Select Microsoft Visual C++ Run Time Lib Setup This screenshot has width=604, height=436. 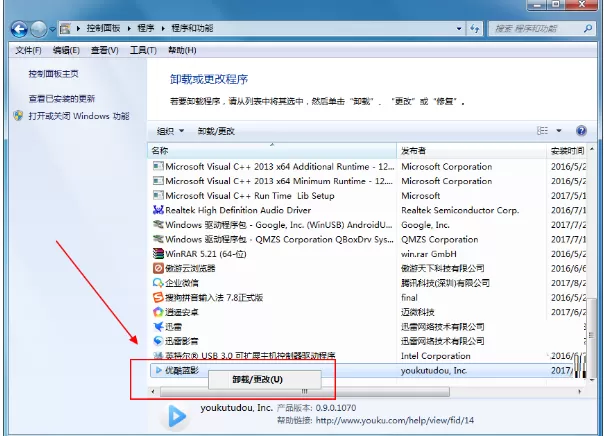[250, 196]
